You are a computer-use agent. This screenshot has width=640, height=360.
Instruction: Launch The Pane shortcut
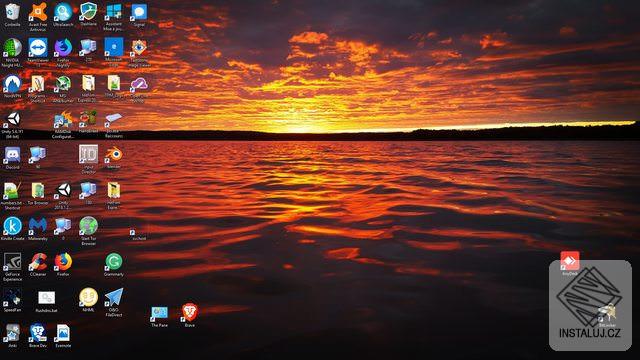159,313
